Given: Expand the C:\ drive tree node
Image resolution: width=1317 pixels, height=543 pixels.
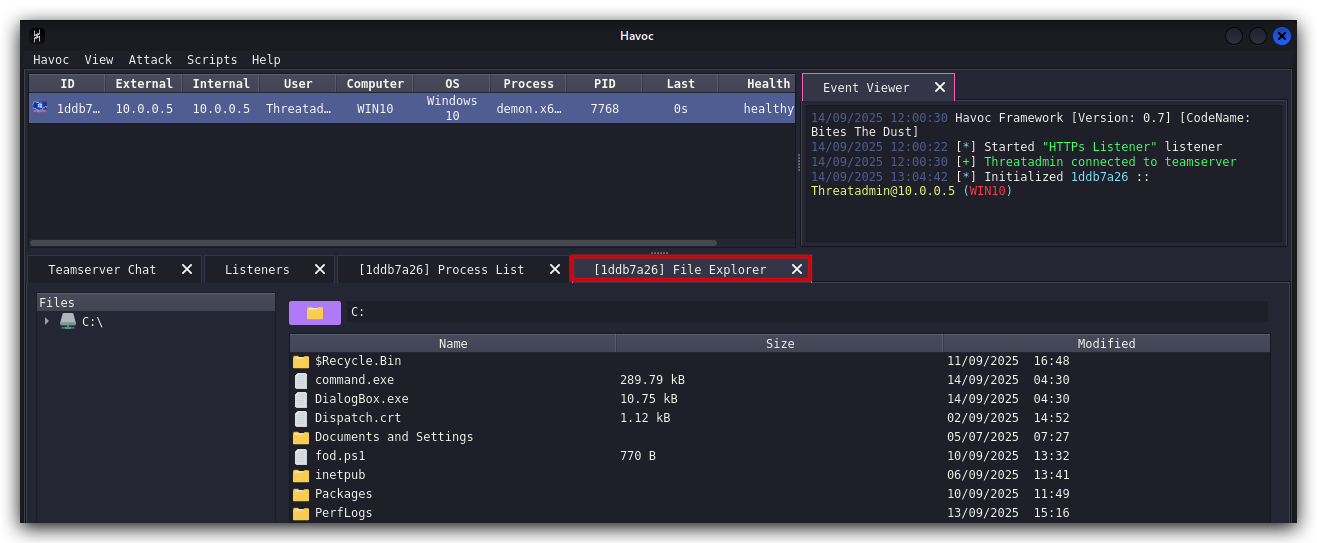Looking at the screenshot, I should pos(46,321).
